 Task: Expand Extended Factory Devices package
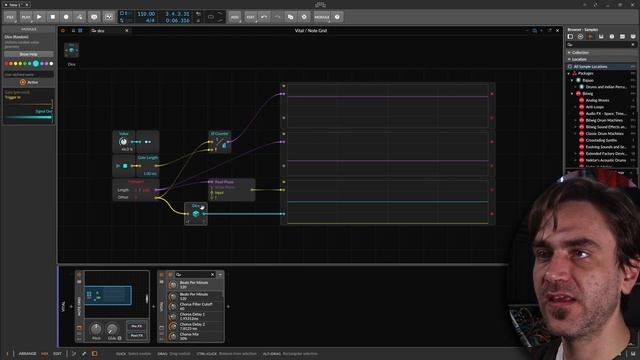(576, 154)
